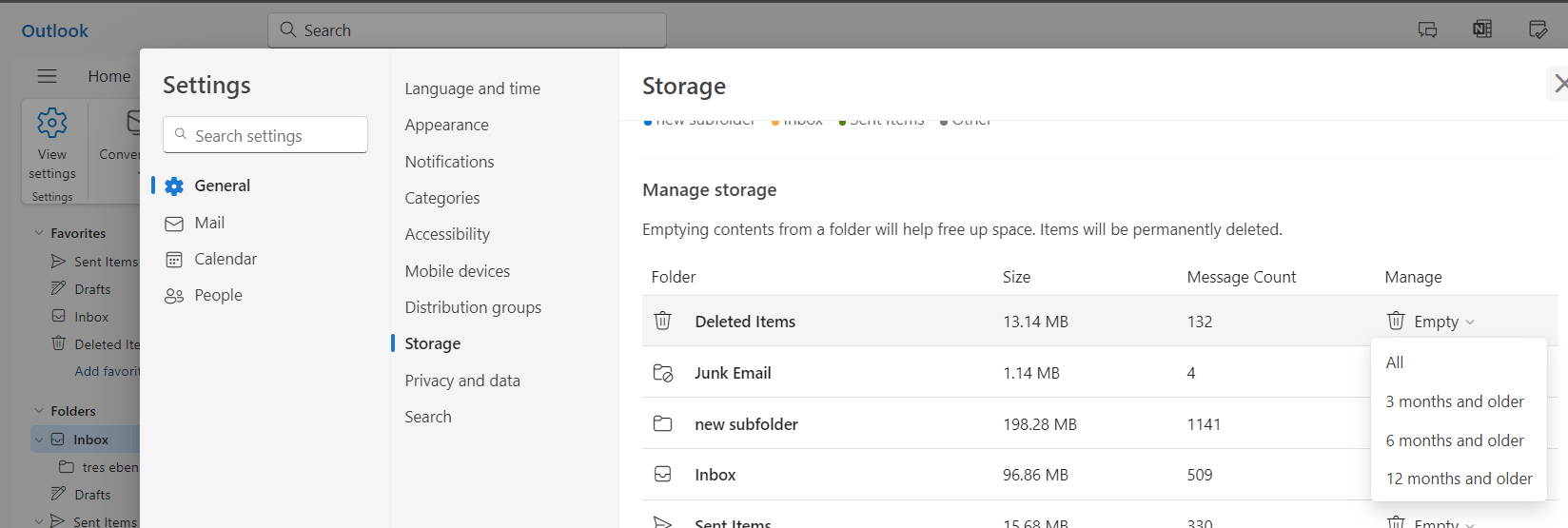The height and width of the screenshot is (528, 1568).
Task: Collapse the Folders group chevron
Action: pos(39,411)
